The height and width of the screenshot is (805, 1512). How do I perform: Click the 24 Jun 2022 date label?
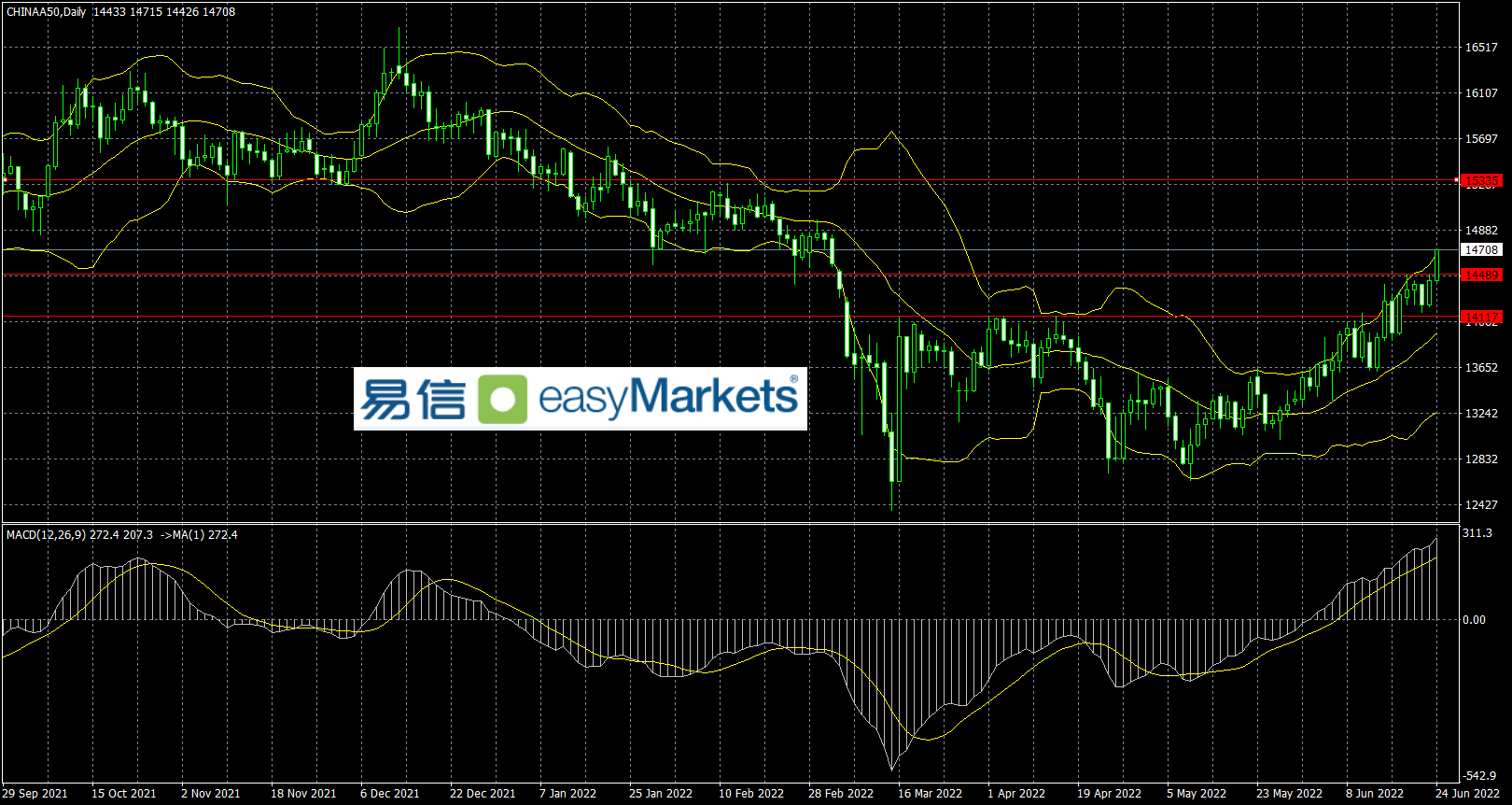click(1468, 794)
